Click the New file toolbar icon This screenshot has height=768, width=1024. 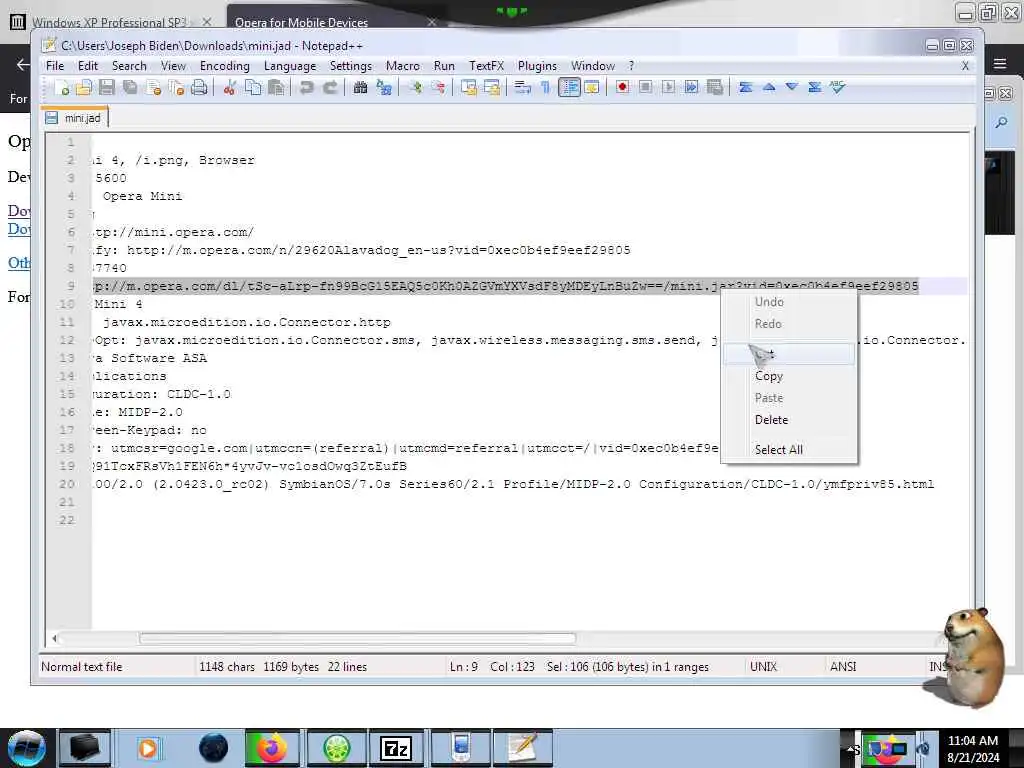pyautogui.click(x=63, y=88)
